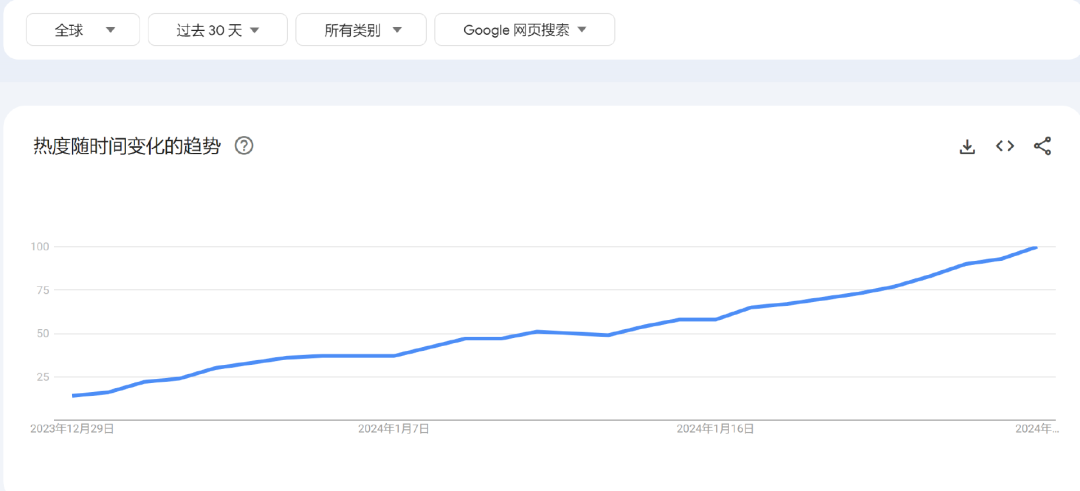1080x491 pixels.
Task: Click the 热度随时间变化的趋势 chart title
Action: coord(127,147)
